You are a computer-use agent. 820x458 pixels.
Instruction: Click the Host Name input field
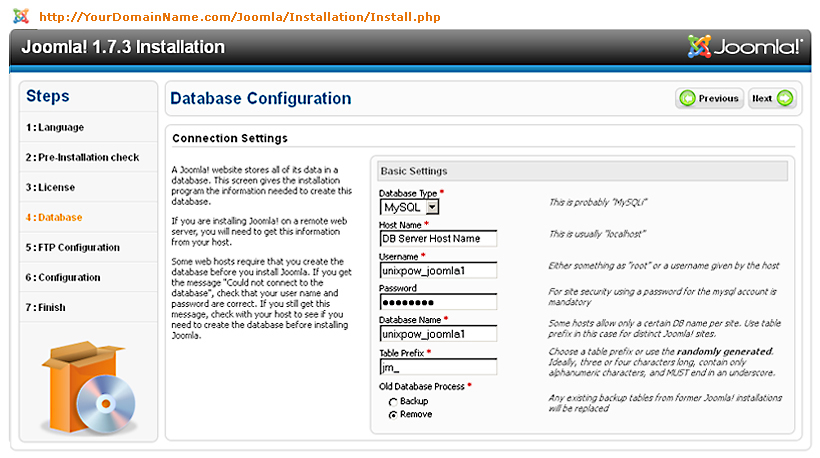click(438, 238)
